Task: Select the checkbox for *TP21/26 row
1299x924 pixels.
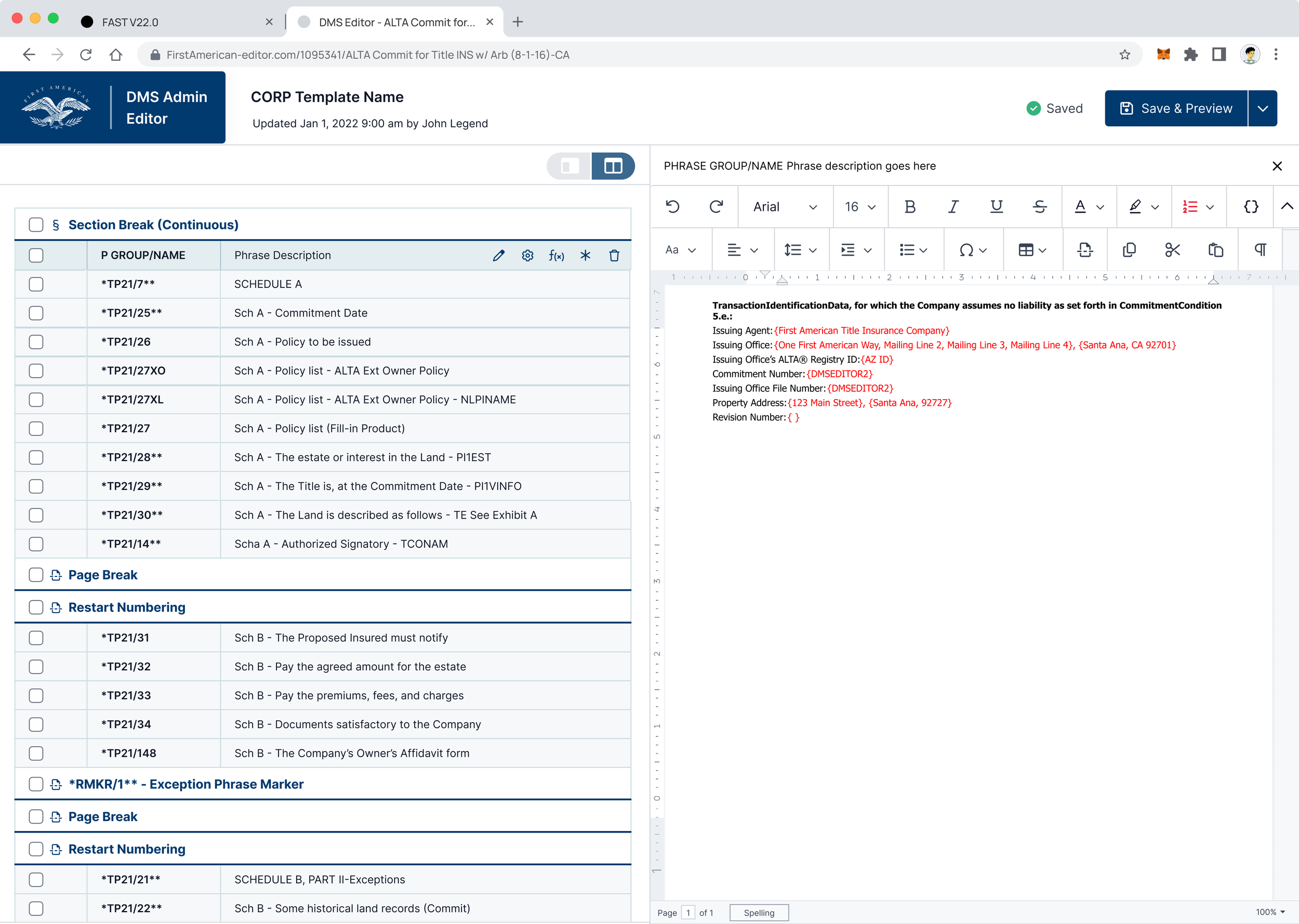Action: [36, 342]
